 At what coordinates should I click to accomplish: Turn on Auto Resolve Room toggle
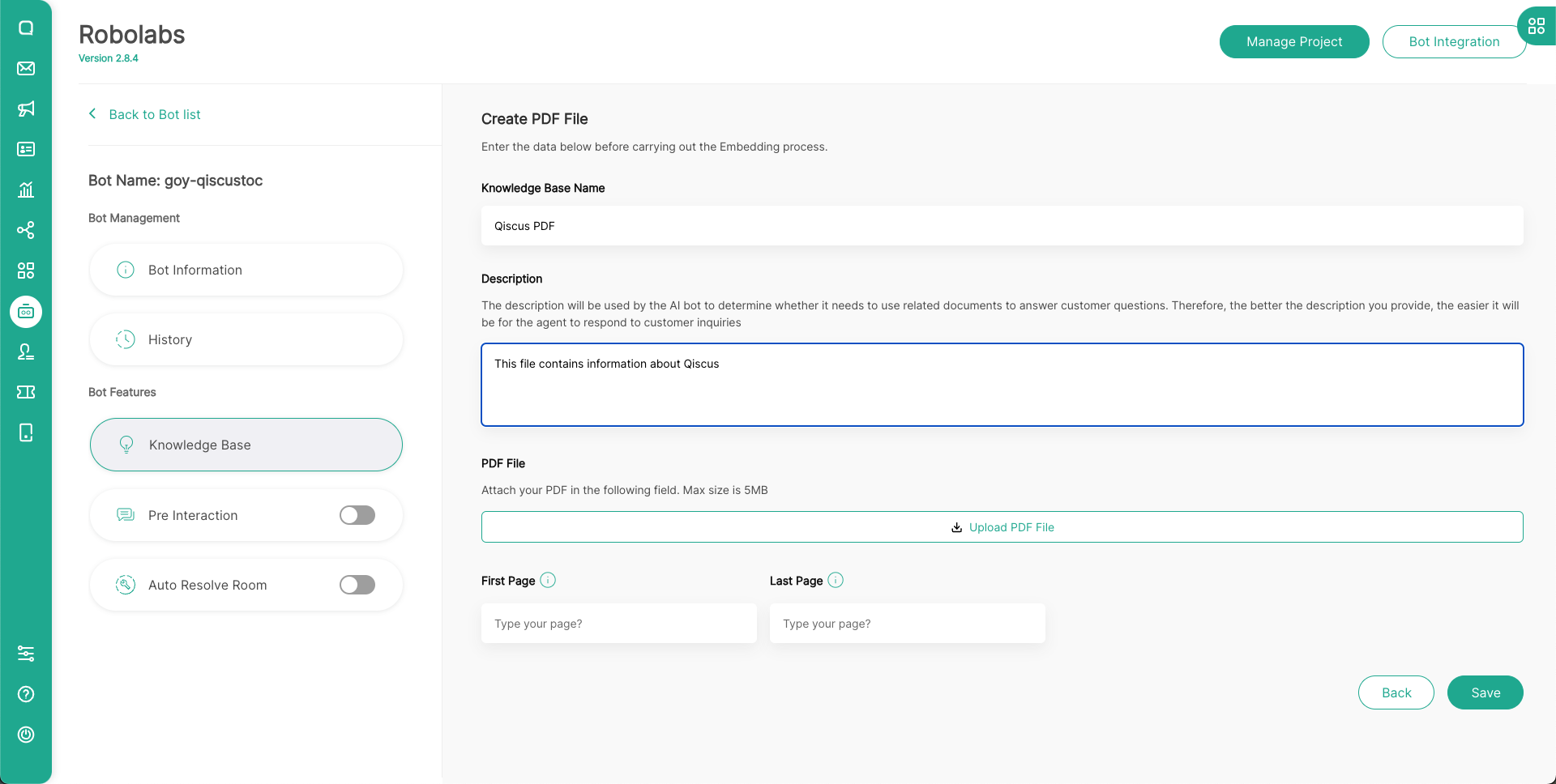[357, 585]
